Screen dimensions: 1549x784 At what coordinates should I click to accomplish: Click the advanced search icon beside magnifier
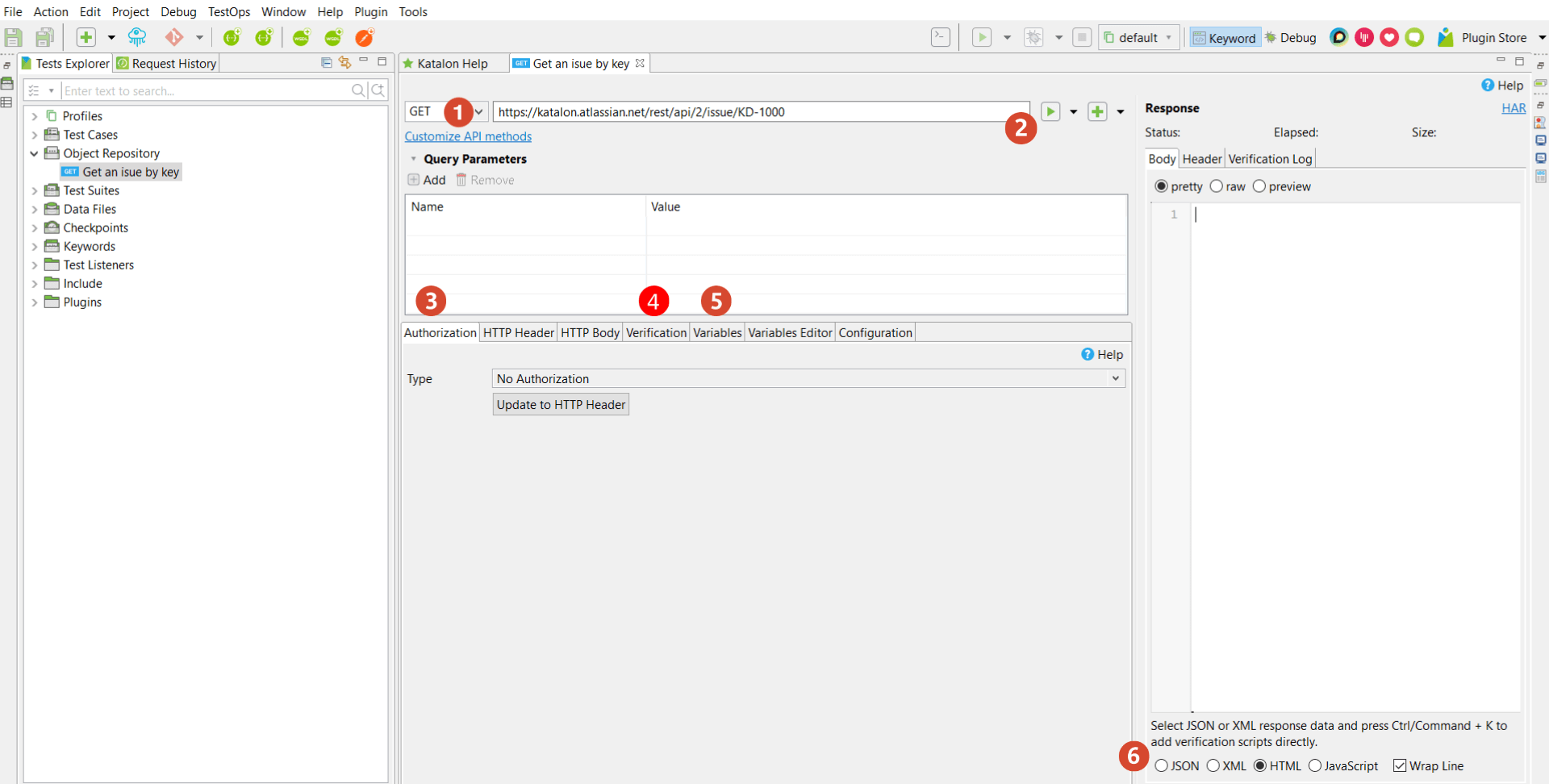378,90
